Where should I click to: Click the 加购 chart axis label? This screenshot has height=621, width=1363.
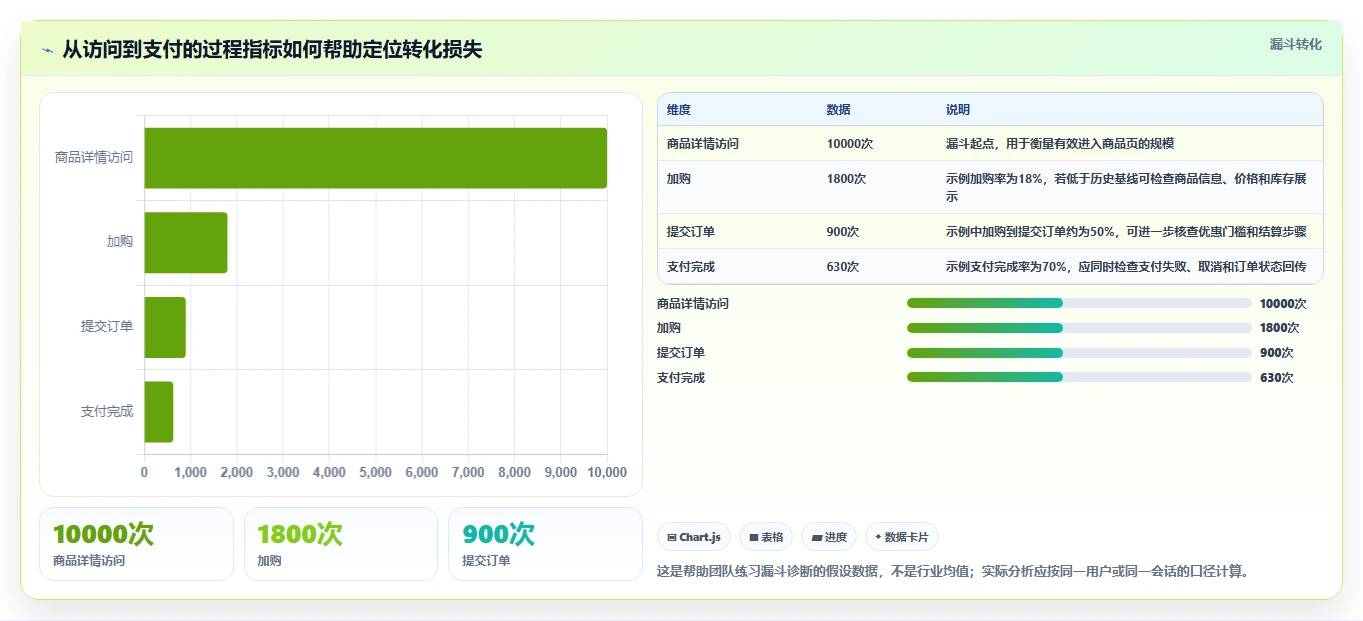point(120,242)
